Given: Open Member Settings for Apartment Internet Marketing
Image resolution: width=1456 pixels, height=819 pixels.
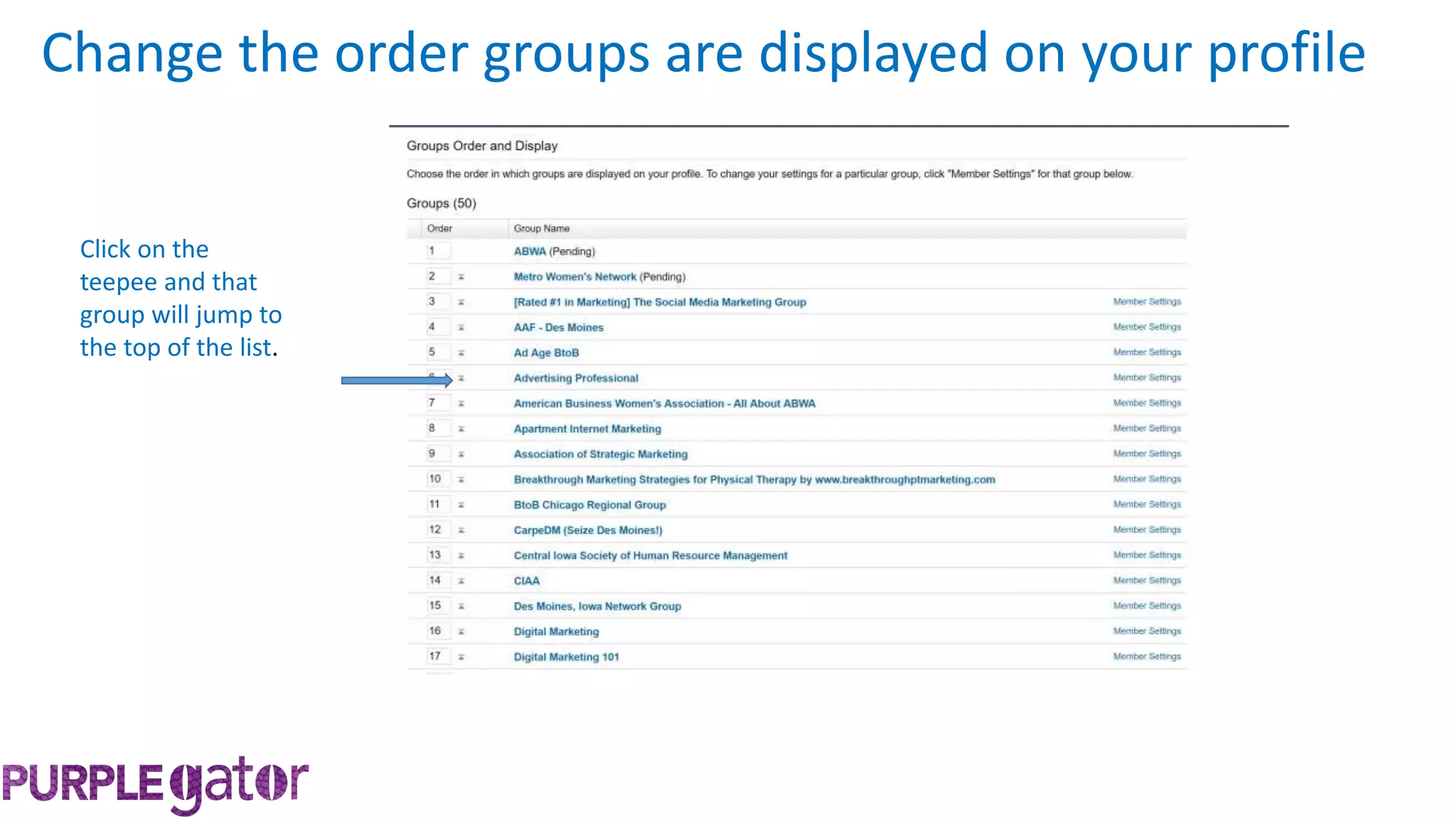Looking at the screenshot, I should coord(1147,429).
